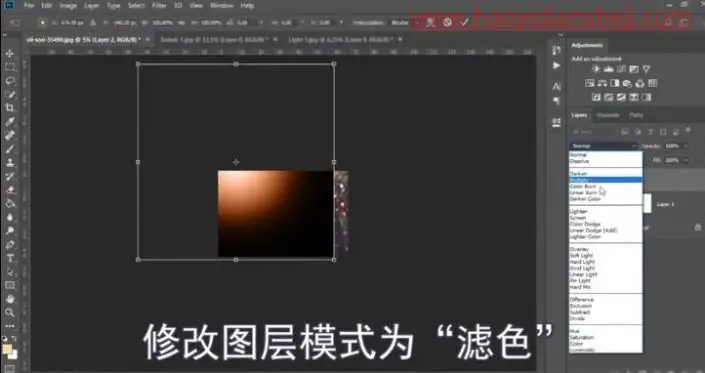Add a Photo Filter adjustment
705x373 pixels.
click(x=628, y=83)
